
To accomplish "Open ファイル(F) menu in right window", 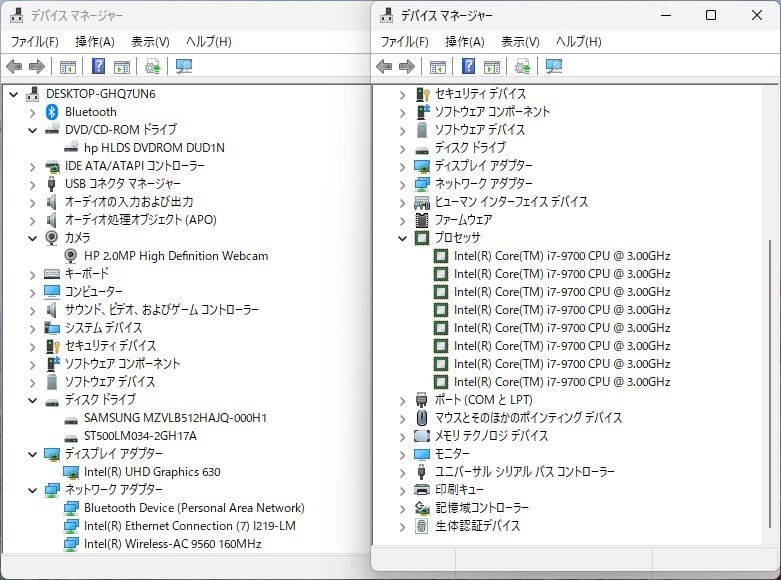I will coord(404,41).
